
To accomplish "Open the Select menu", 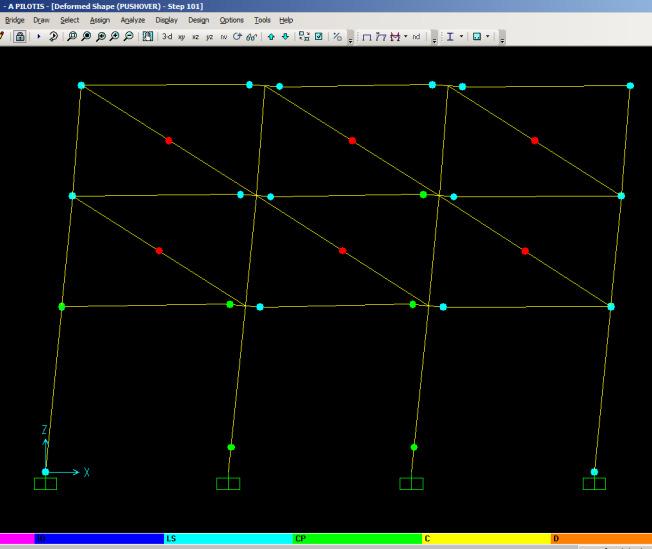I will [69, 20].
